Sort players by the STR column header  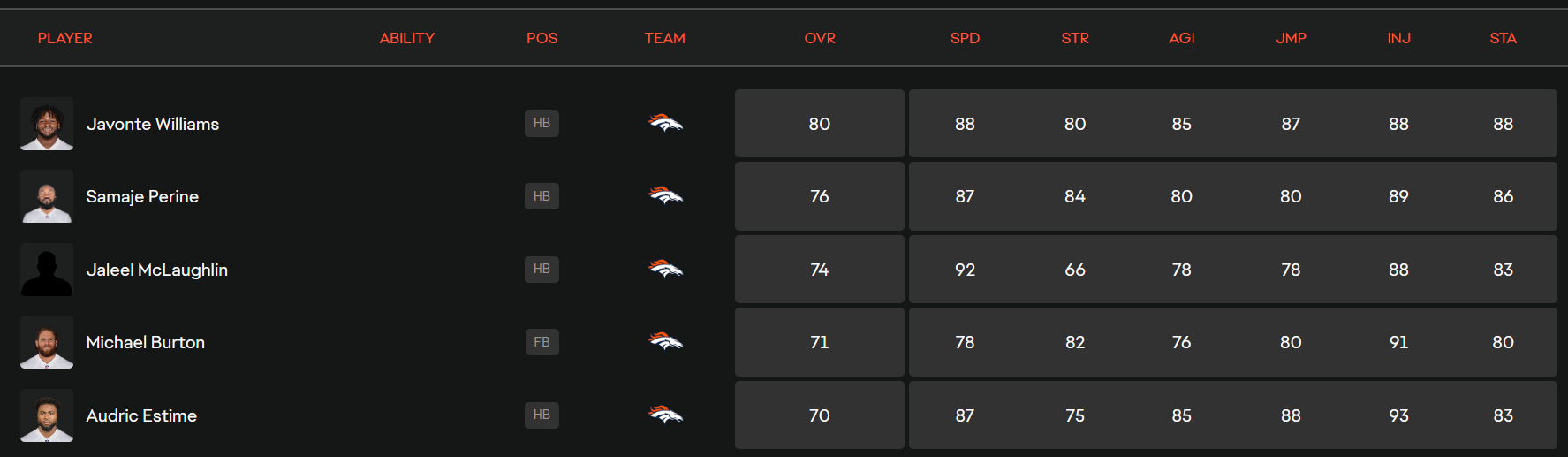pos(1075,39)
